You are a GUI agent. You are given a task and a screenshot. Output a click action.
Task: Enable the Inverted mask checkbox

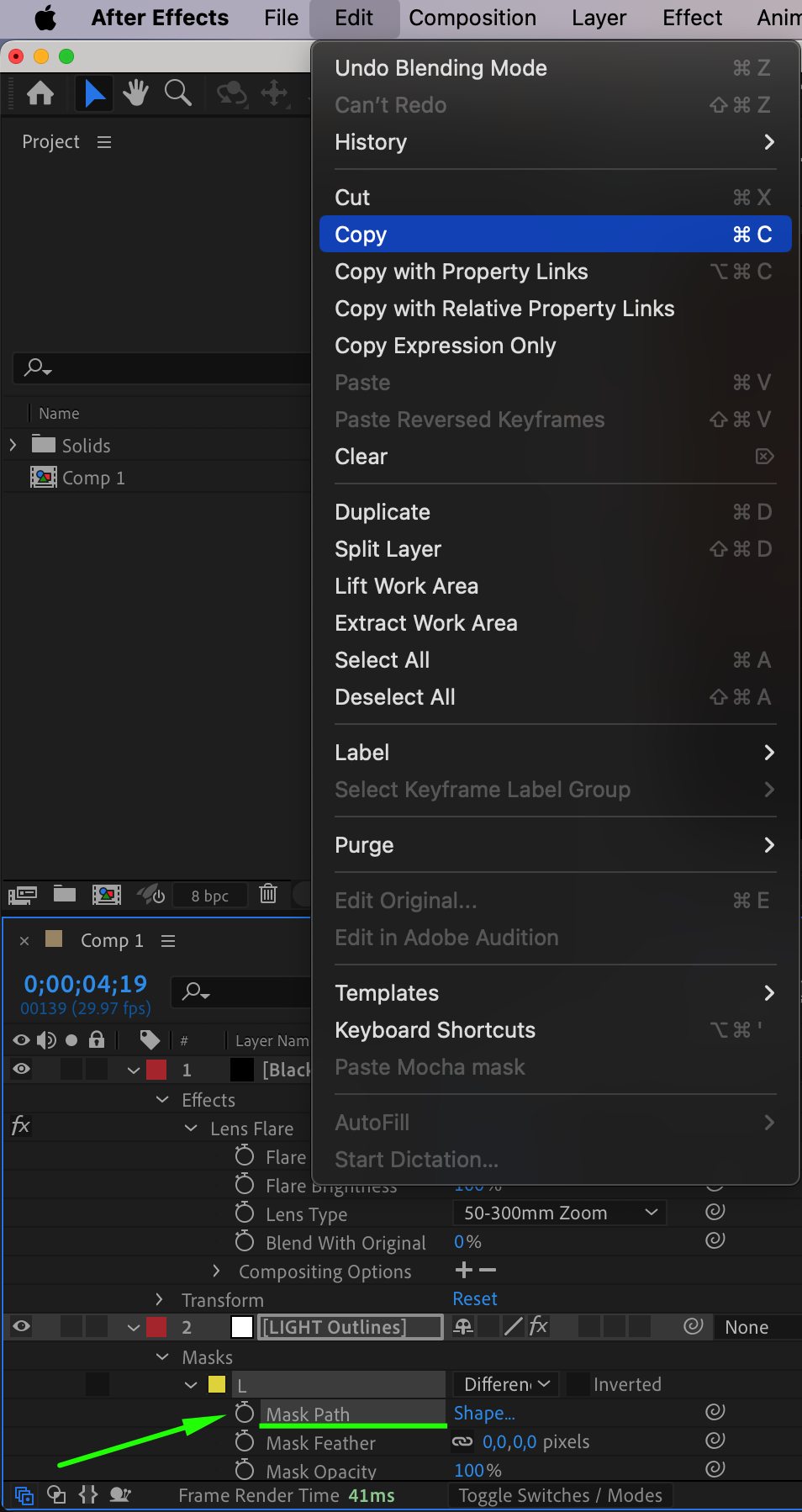(578, 1383)
